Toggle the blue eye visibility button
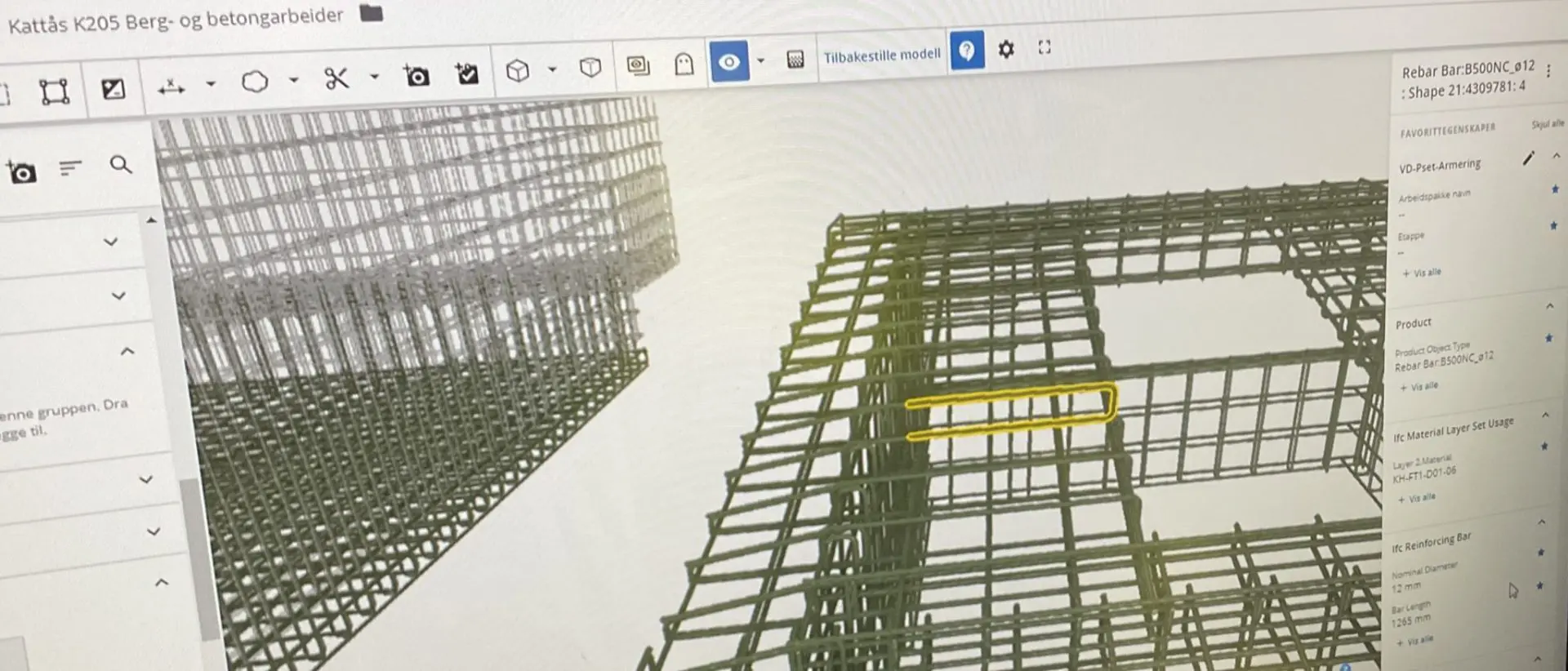 click(x=729, y=62)
